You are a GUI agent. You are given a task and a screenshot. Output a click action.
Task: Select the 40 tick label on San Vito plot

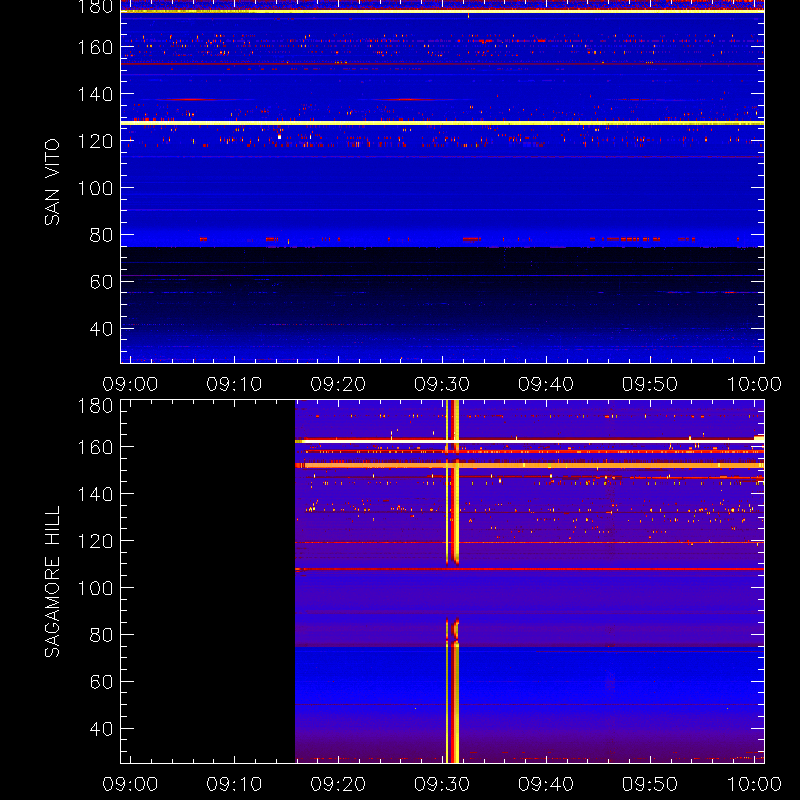tap(101, 329)
